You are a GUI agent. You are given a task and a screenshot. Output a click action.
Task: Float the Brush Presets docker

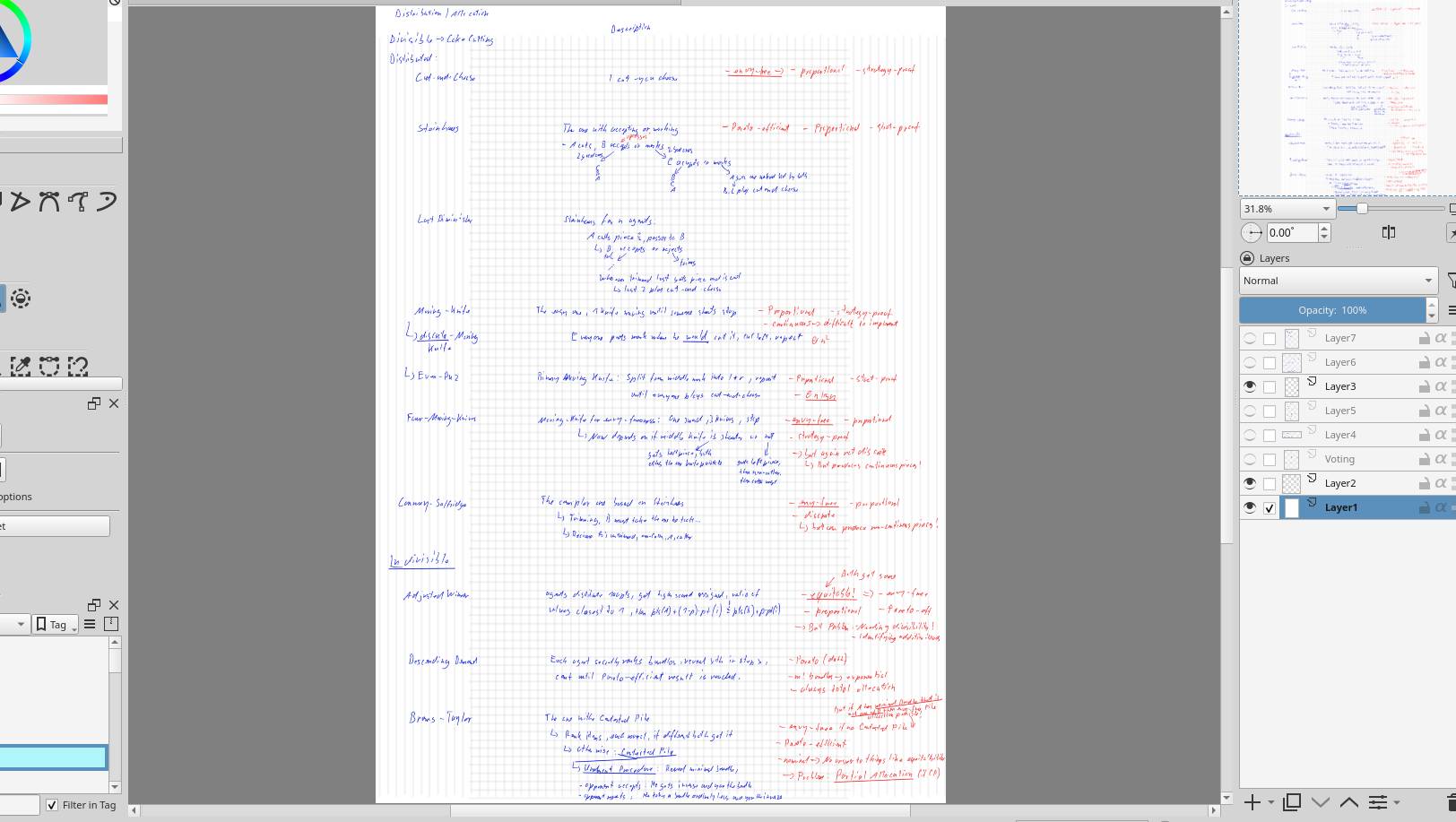point(94,605)
